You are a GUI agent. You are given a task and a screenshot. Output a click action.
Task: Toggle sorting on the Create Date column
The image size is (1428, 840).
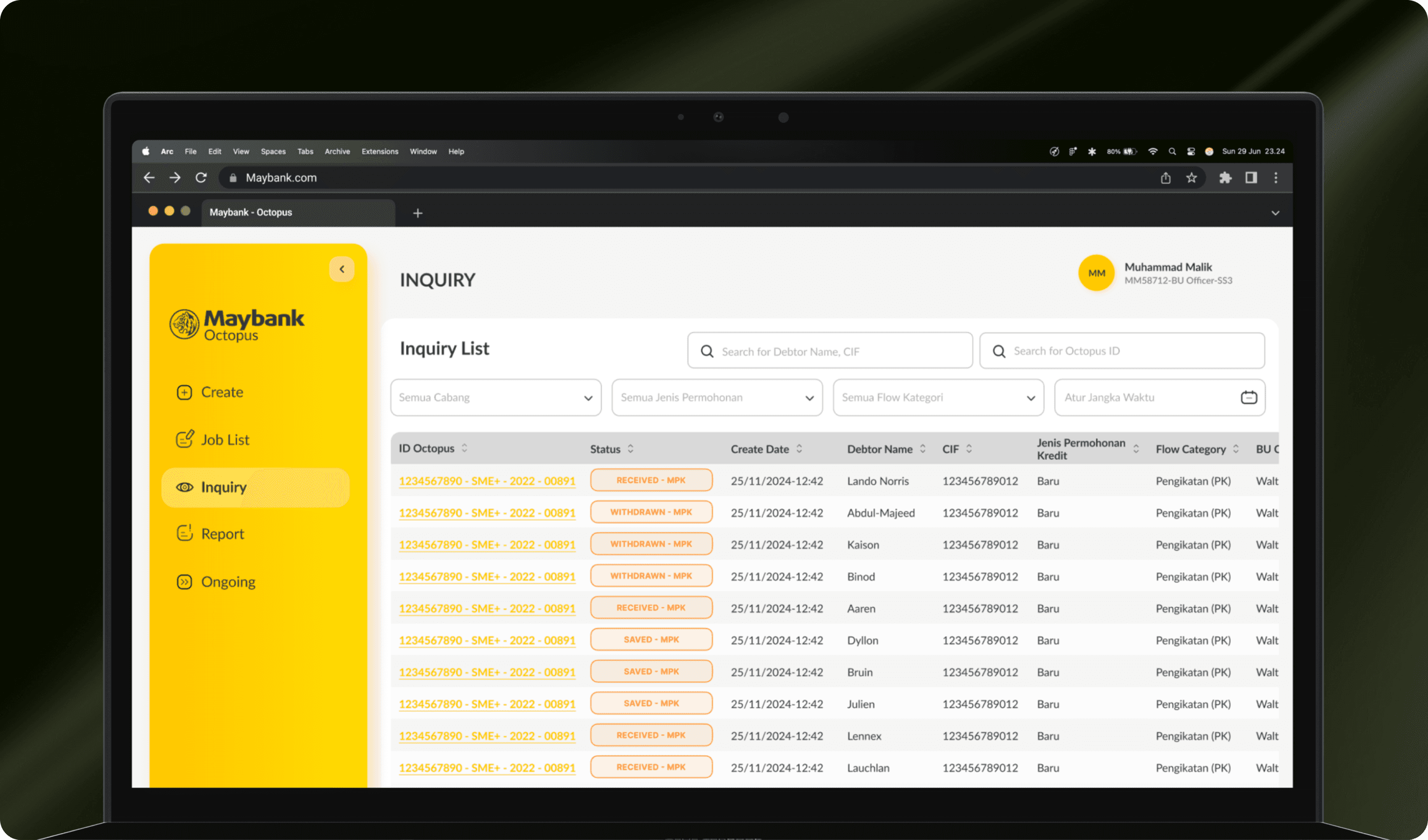[x=799, y=449]
